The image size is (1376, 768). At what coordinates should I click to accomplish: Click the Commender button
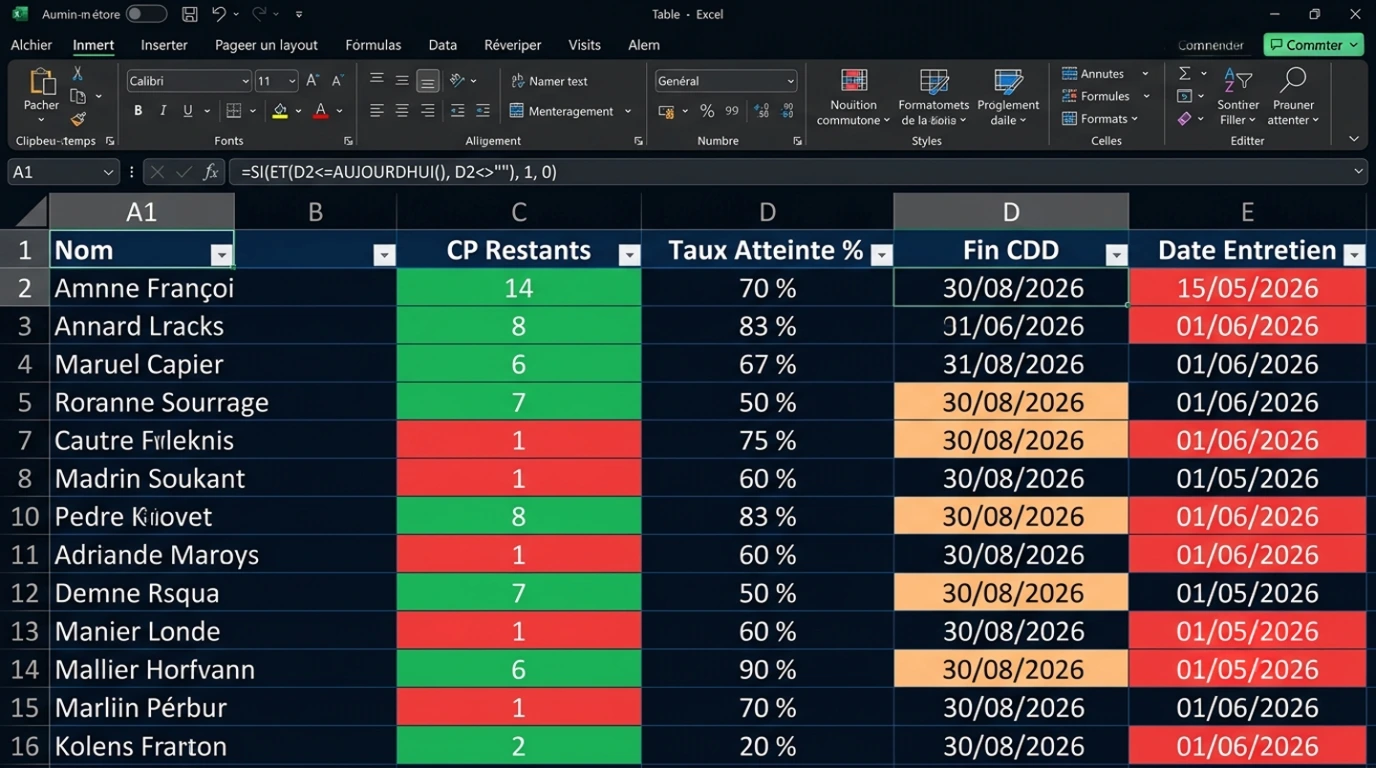(1210, 45)
